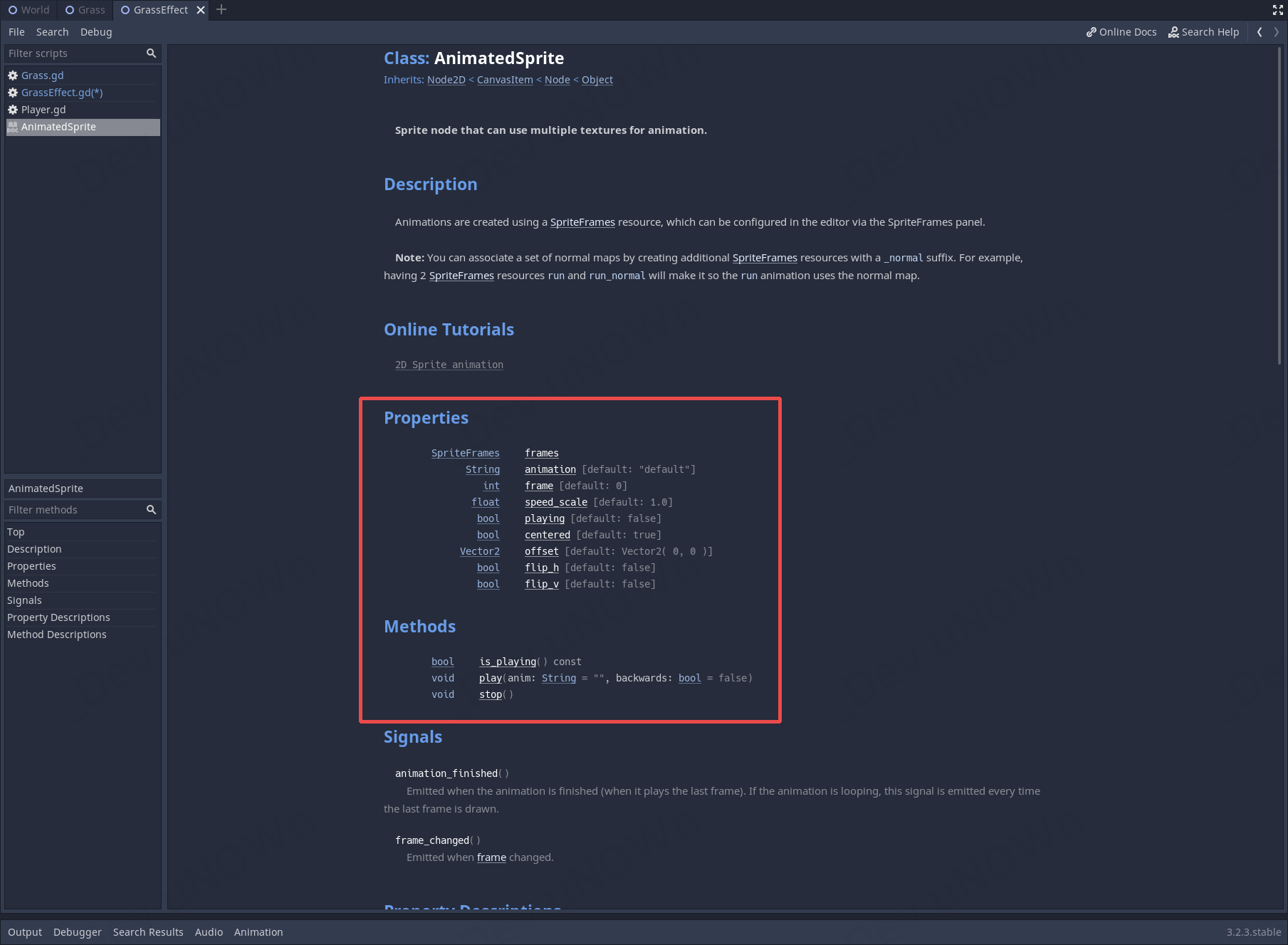Click the is_playing method link

coord(508,662)
